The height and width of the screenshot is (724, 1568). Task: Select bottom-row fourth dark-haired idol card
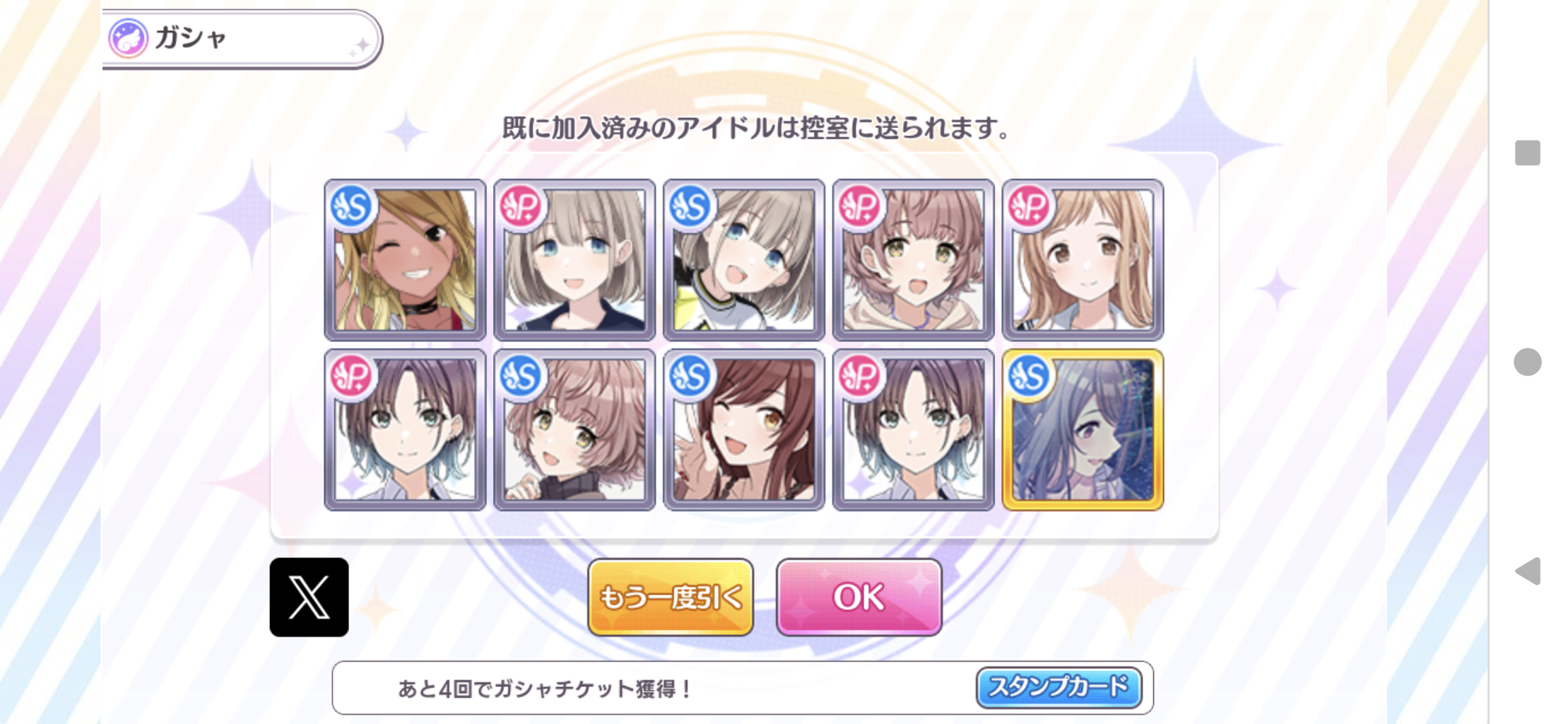pyautogui.click(x=913, y=430)
